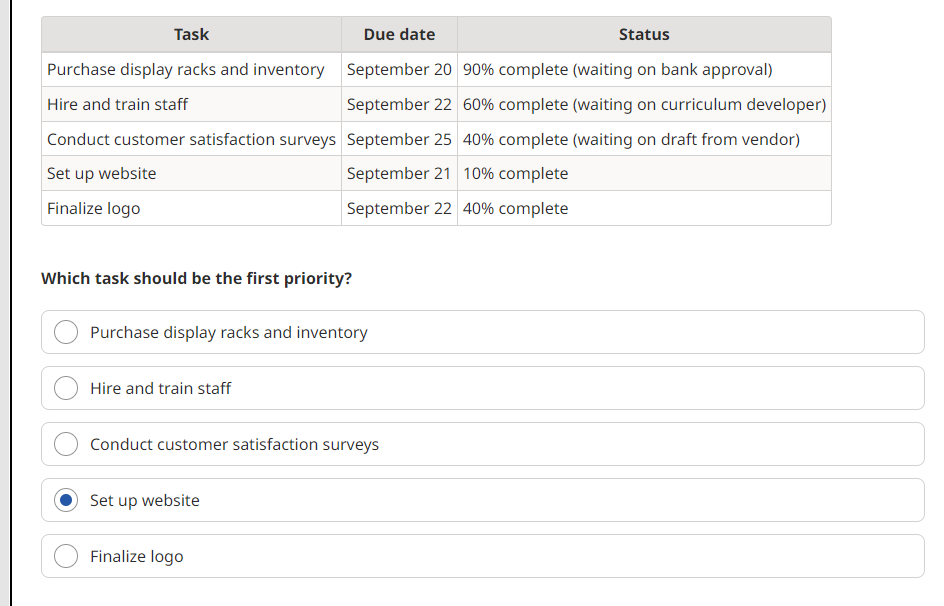The image size is (944, 606).
Task: Pick the 'Conduct customer satisfaction surveys' answer
Action: click(66, 444)
